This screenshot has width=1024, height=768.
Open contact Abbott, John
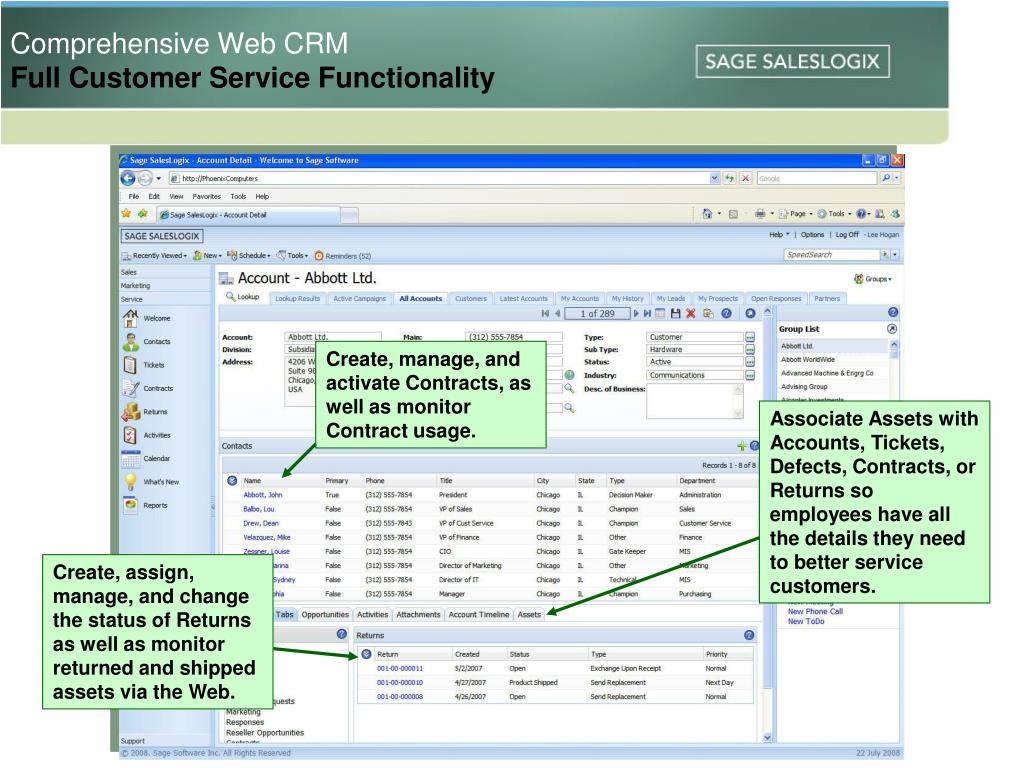click(263, 495)
